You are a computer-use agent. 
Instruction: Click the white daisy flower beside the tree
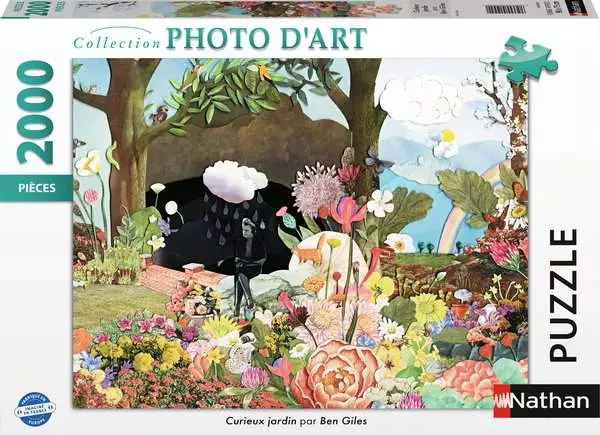[380, 204]
